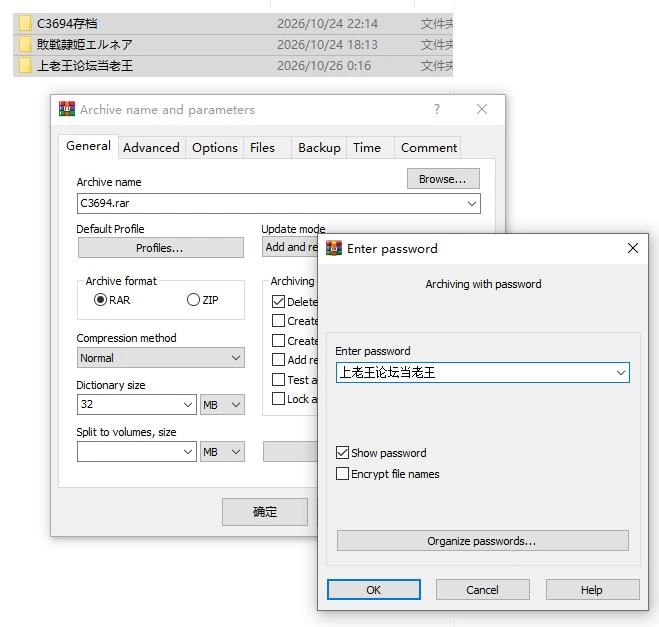Select the RAR archive format
The image size is (659, 627).
(x=100, y=300)
